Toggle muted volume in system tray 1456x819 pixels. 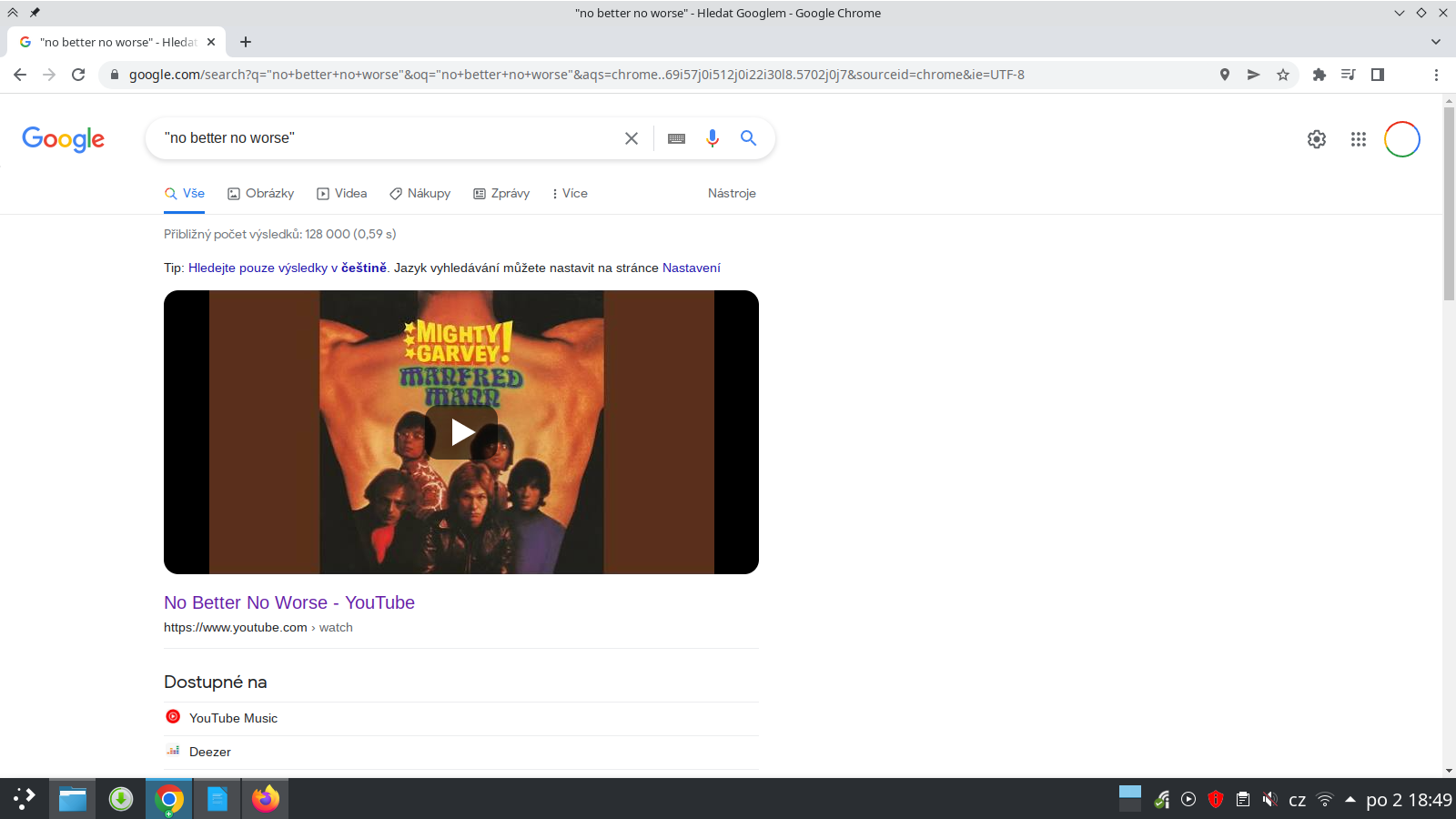click(x=1269, y=800)
